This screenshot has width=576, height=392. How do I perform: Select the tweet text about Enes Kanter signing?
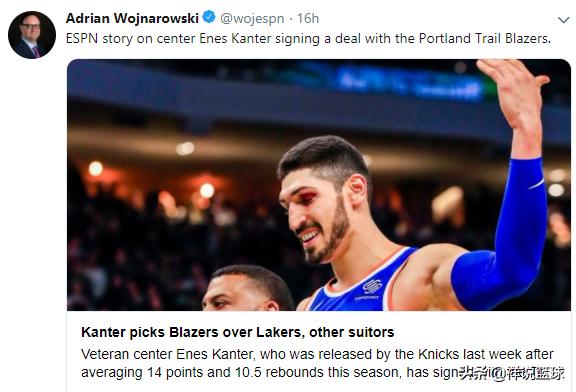coord(308,39)
